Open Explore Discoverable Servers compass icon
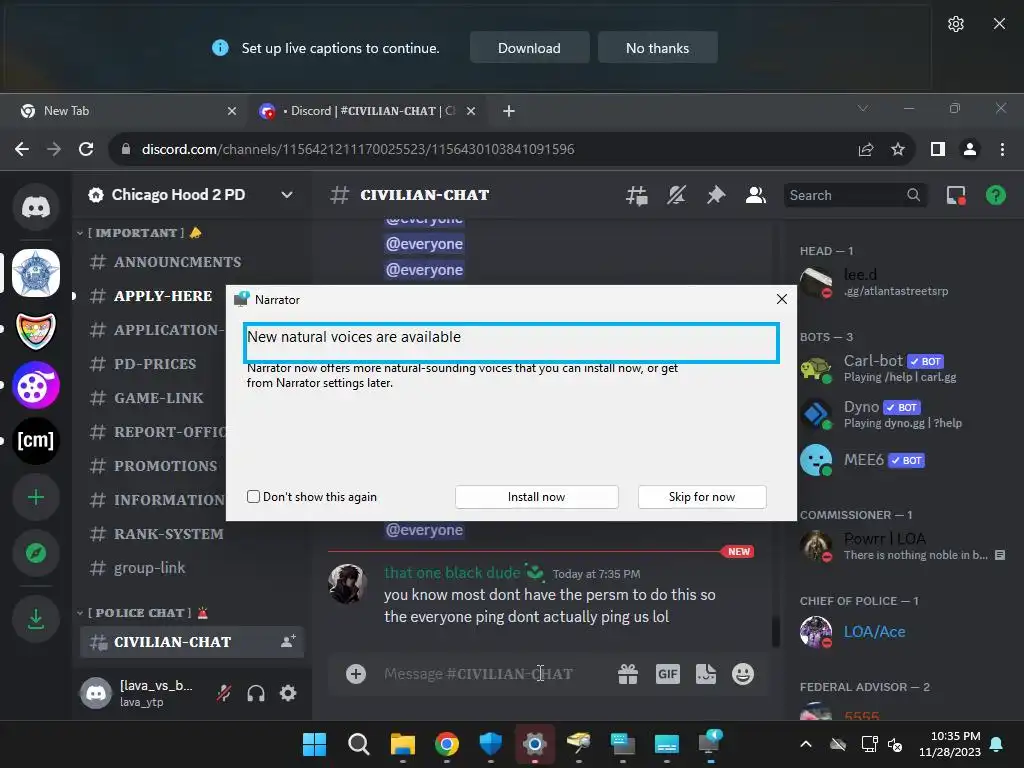 (36, 553)
